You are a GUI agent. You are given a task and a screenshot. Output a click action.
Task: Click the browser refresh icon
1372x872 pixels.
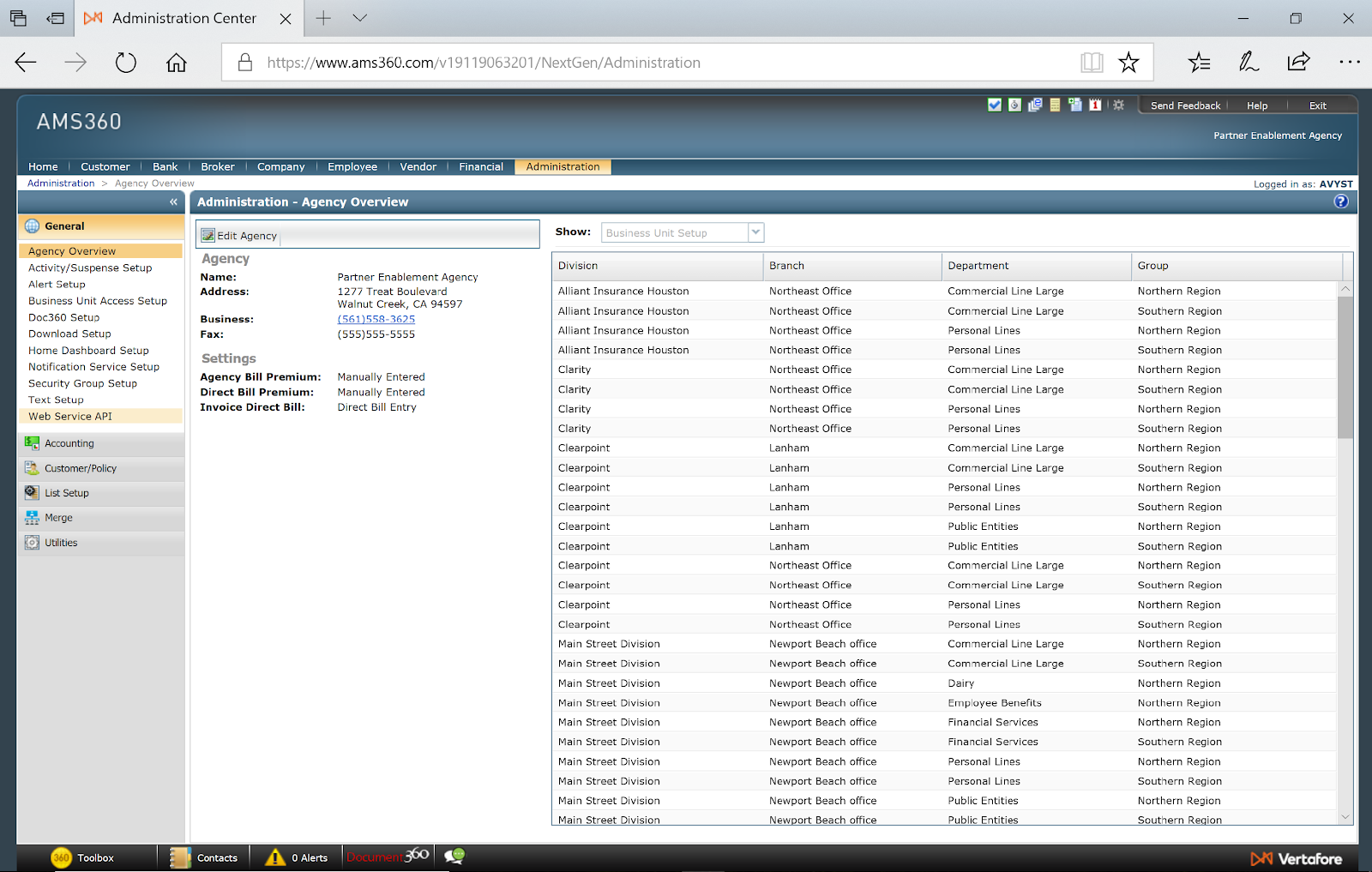point(126,63)
